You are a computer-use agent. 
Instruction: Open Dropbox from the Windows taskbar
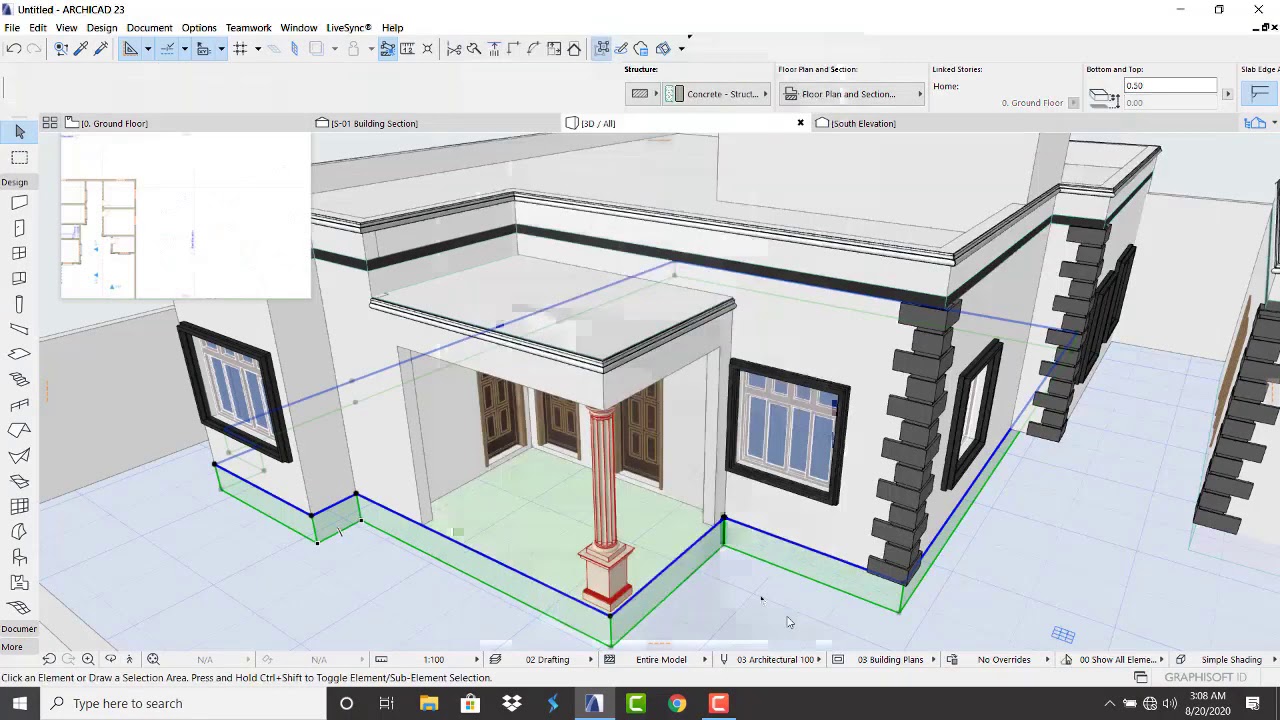tap(512, 703)
